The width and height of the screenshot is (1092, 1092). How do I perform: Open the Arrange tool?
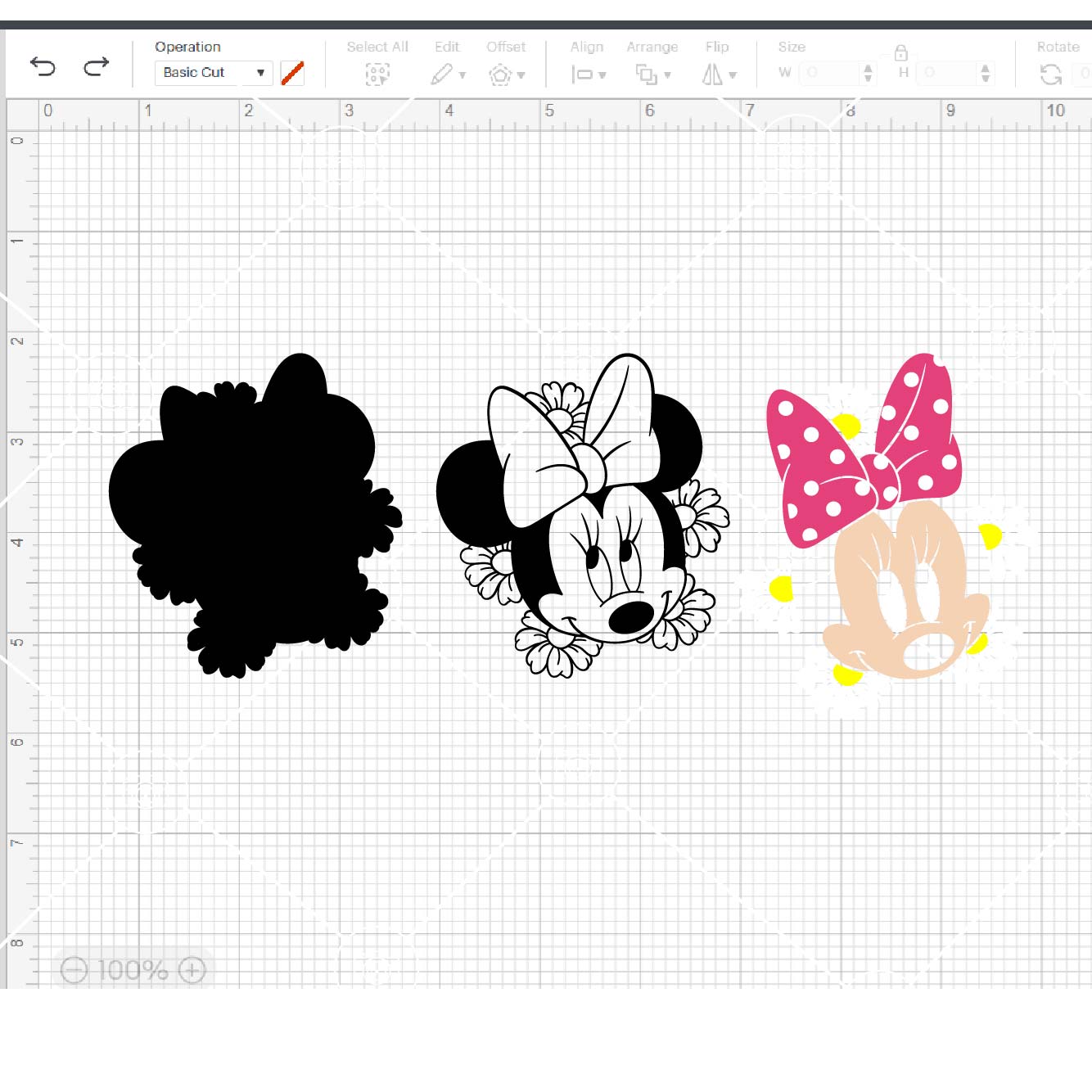647,74
